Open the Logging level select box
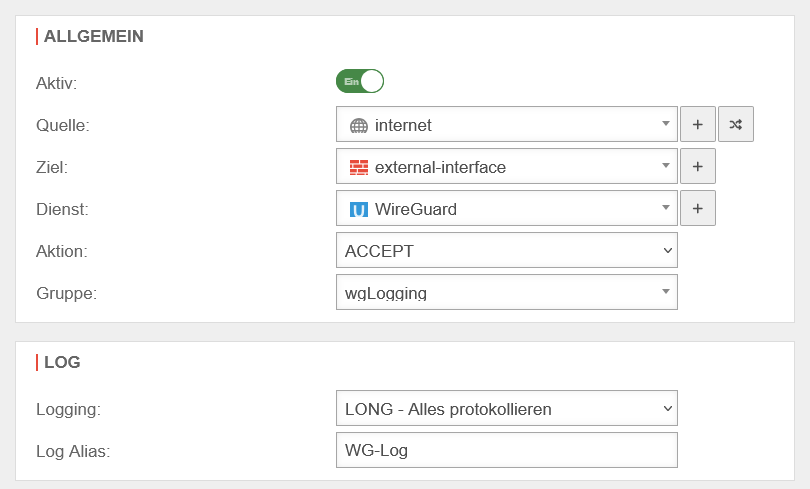The image size is (810, 489). 507,409
